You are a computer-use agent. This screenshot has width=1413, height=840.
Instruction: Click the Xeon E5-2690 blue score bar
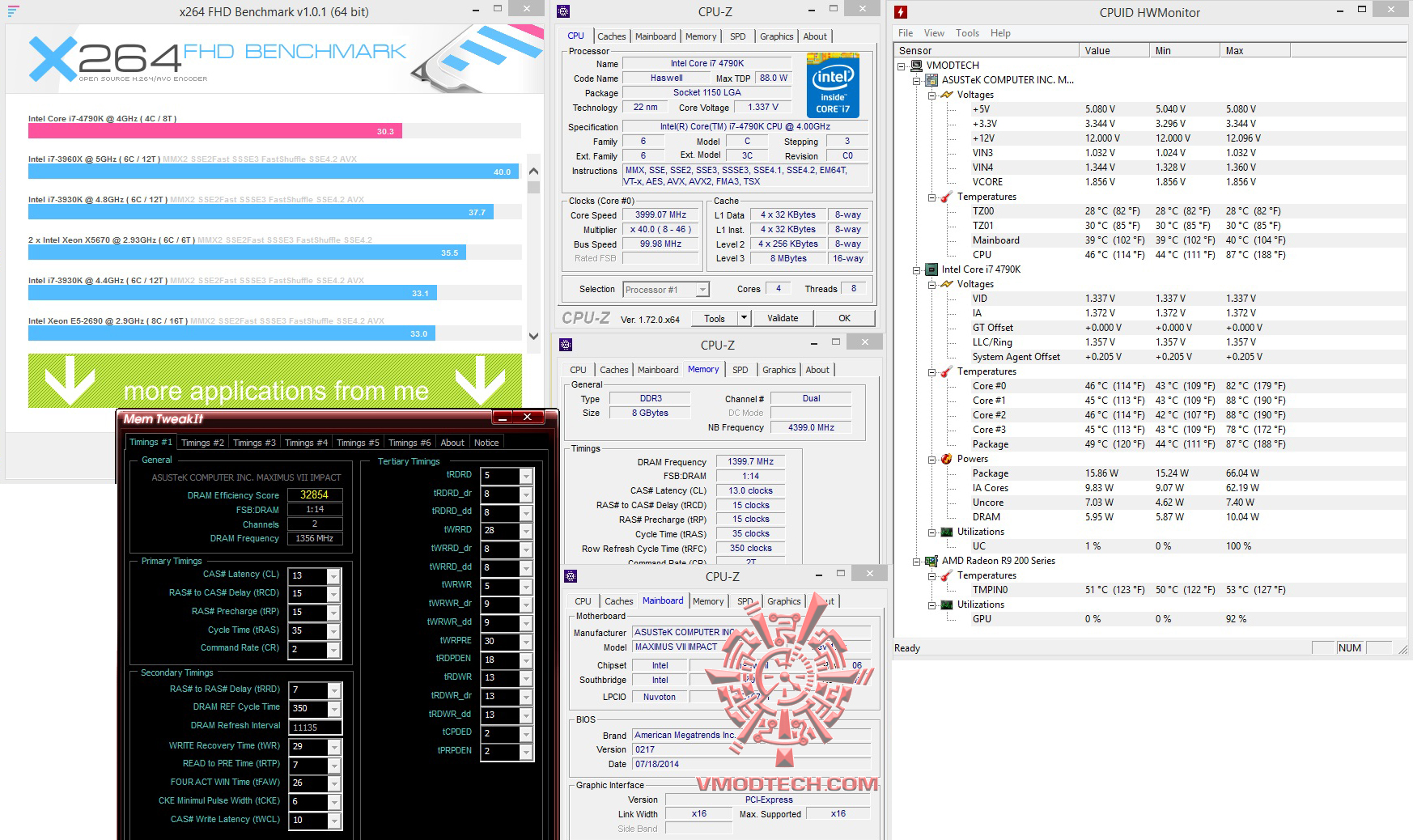(x=231, y=333)
